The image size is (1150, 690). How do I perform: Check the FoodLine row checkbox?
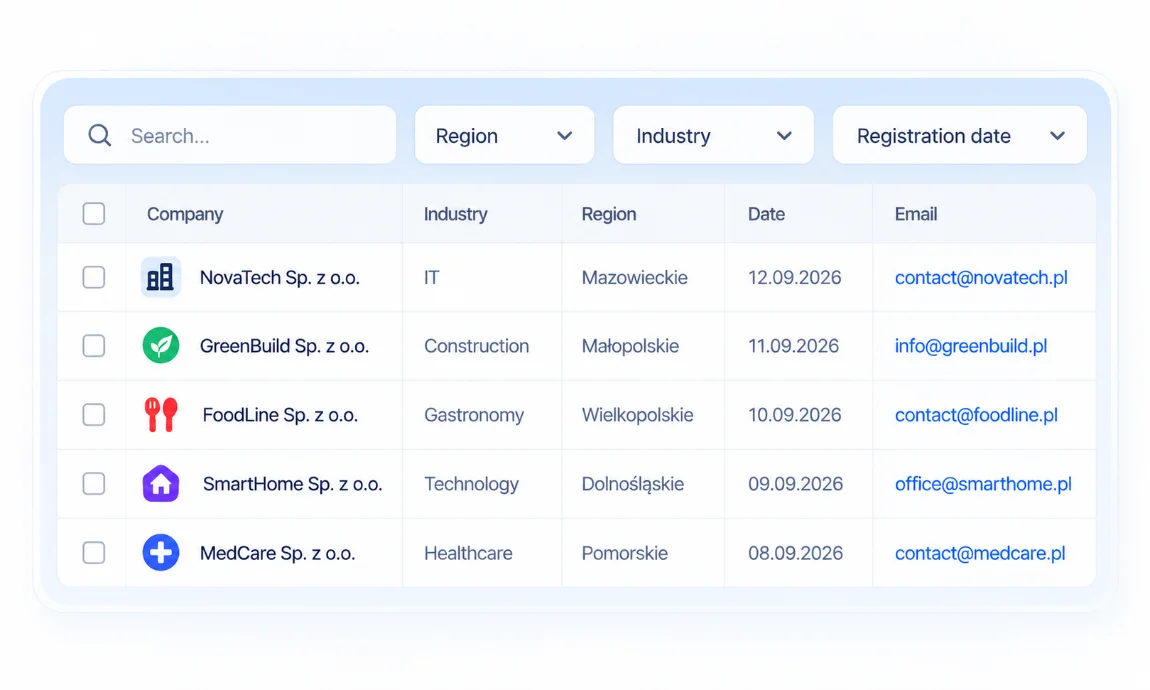tap(94, 414)
